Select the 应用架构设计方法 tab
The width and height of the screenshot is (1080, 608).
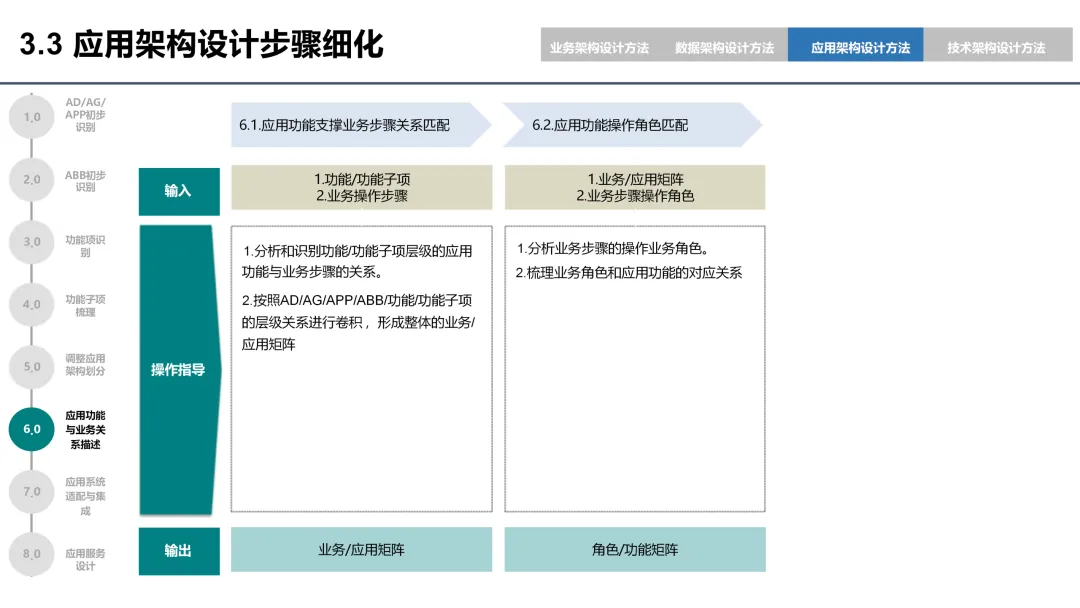(x=855, y=45)
